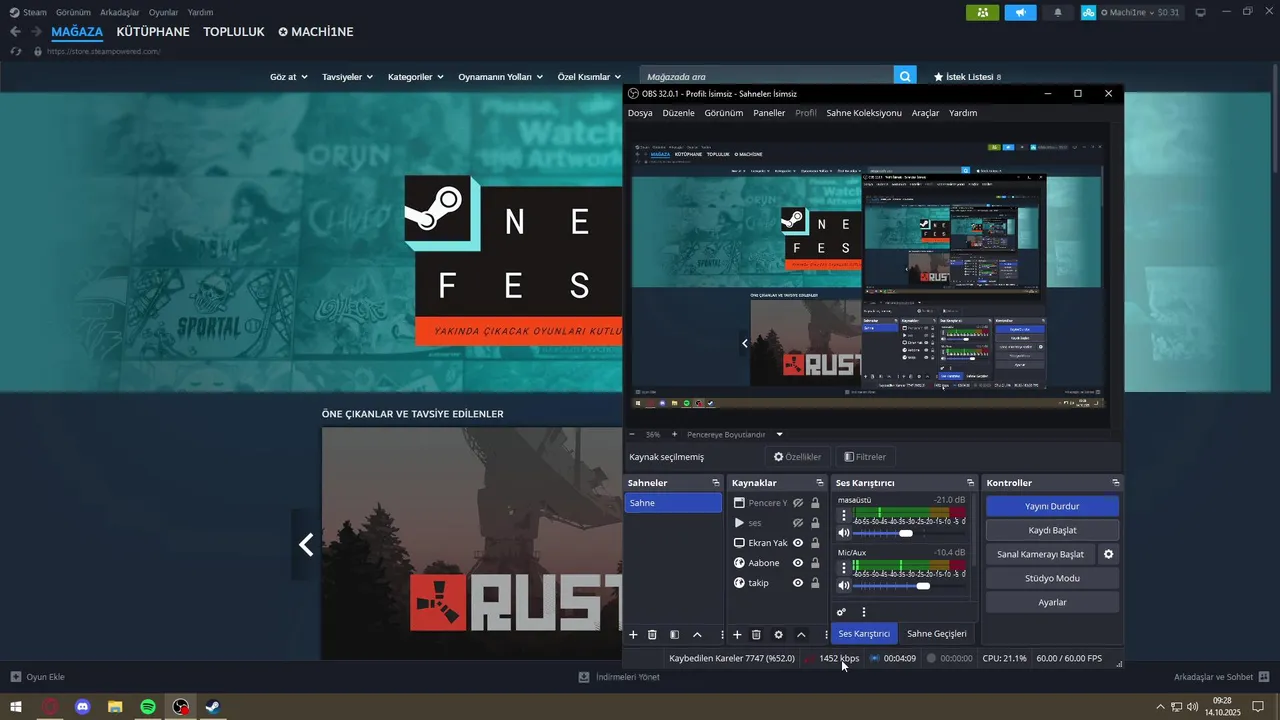
Task: Switch to Sahne Geçişleri tab
Action: (937, 634)
